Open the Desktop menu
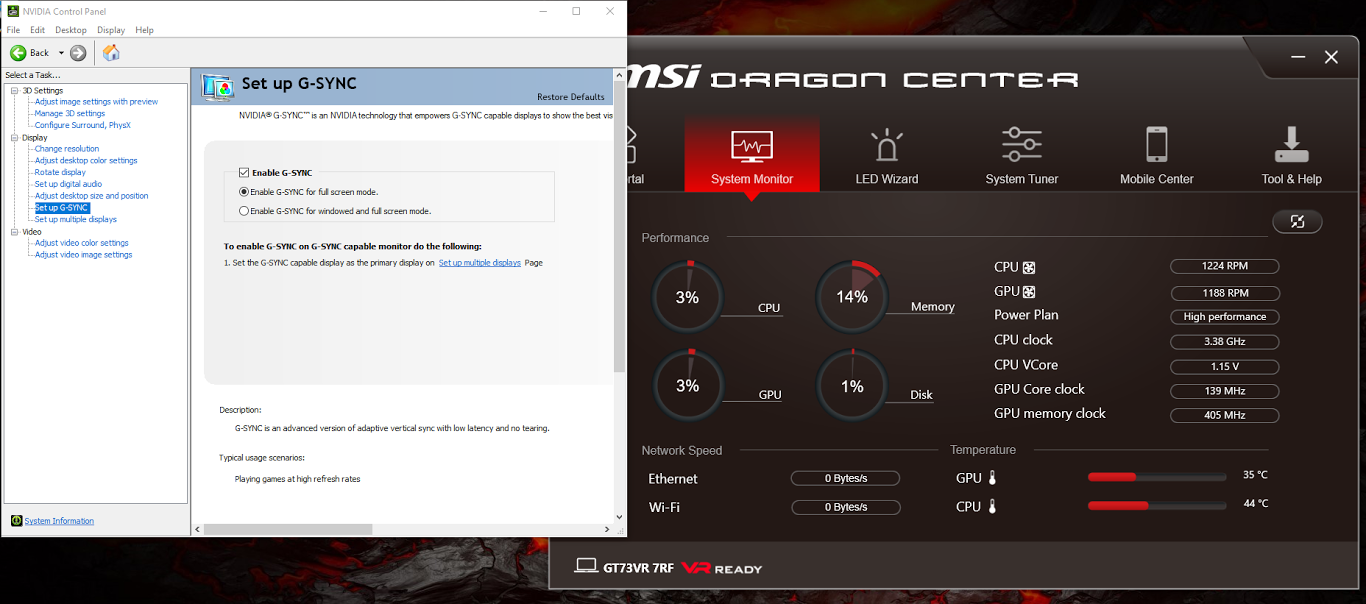Viewport: 1366px width, 604px height. click(71, 30)
